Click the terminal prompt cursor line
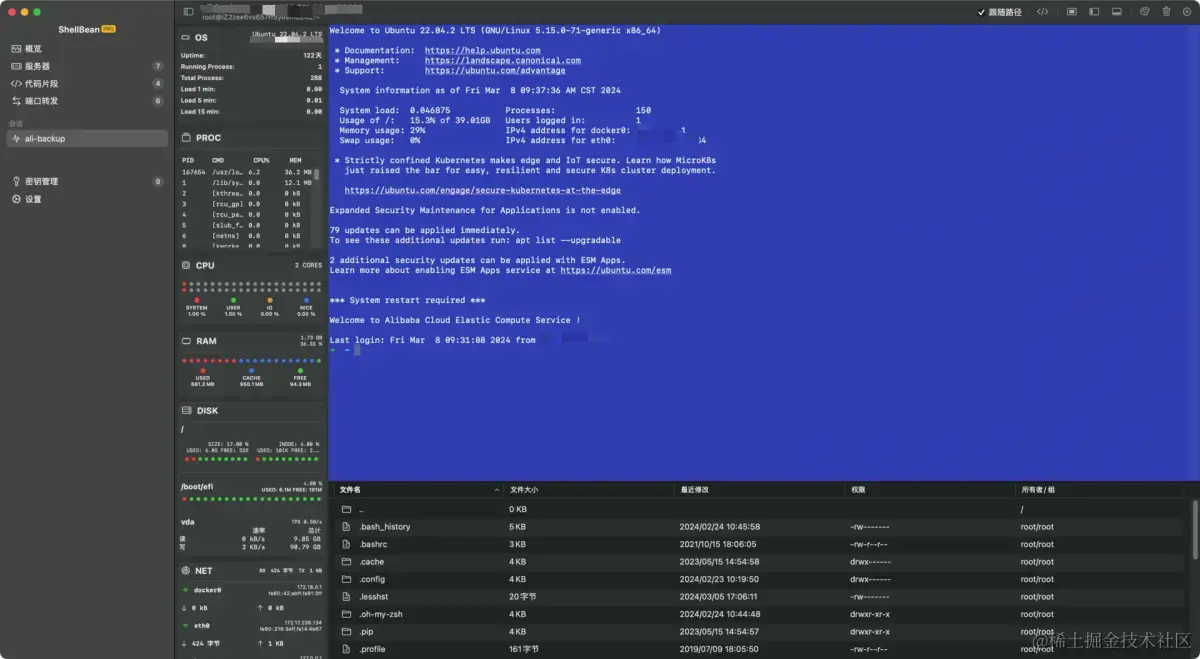Screen dimensions: 1200x659 point(345,350)
